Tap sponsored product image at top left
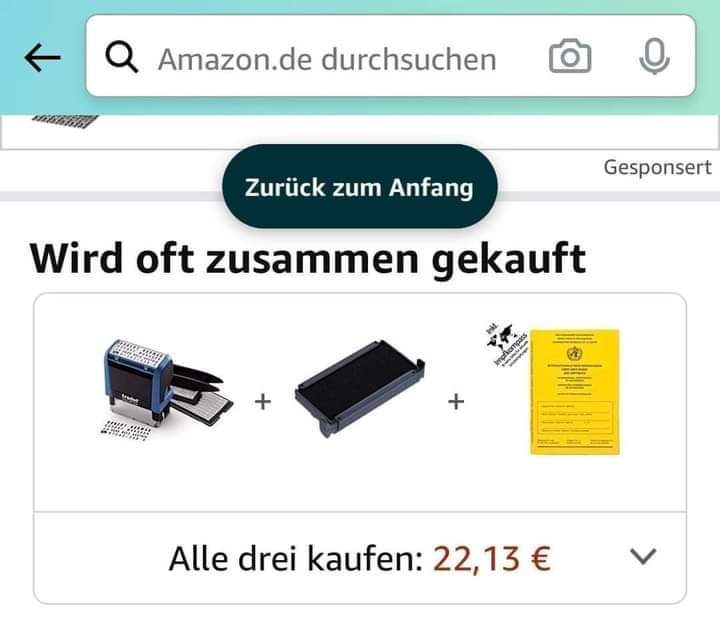Screen dimensions: 720x628 point(65,122)
